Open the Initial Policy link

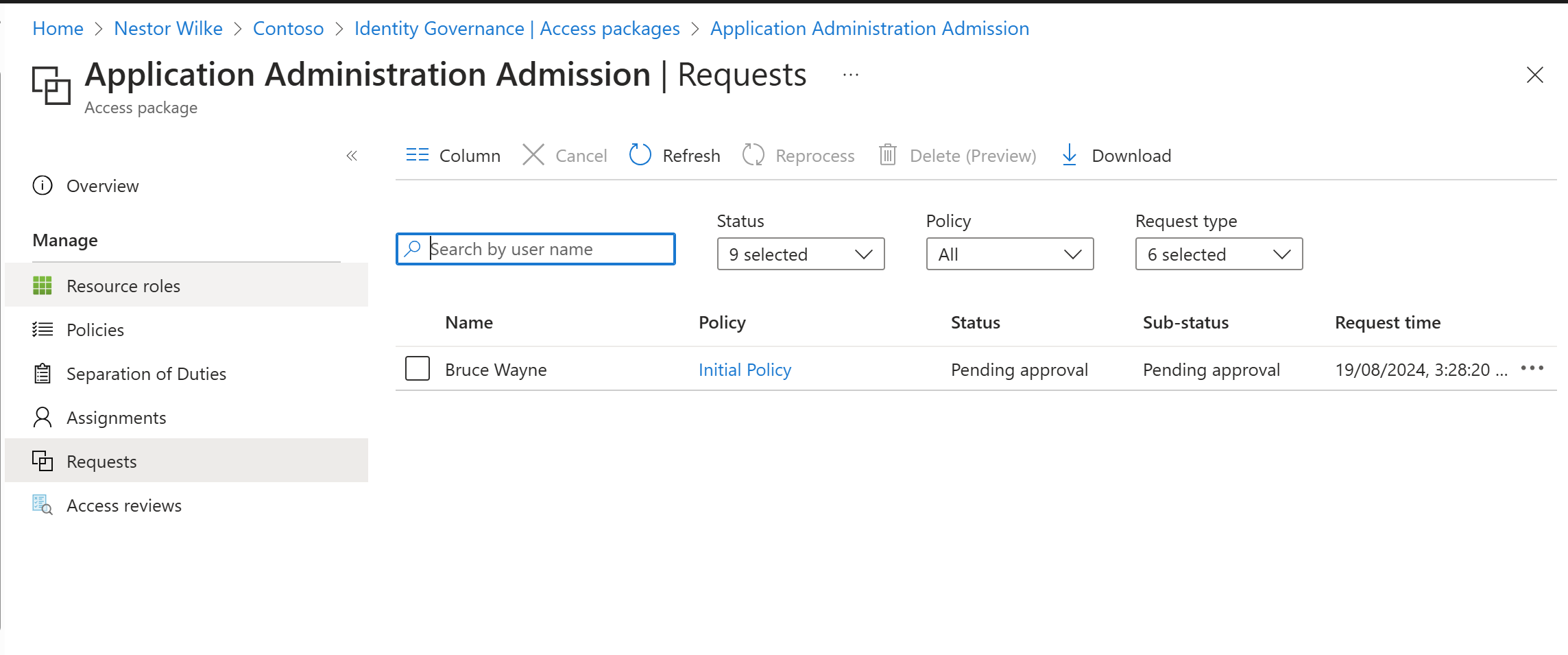point(745,370)
